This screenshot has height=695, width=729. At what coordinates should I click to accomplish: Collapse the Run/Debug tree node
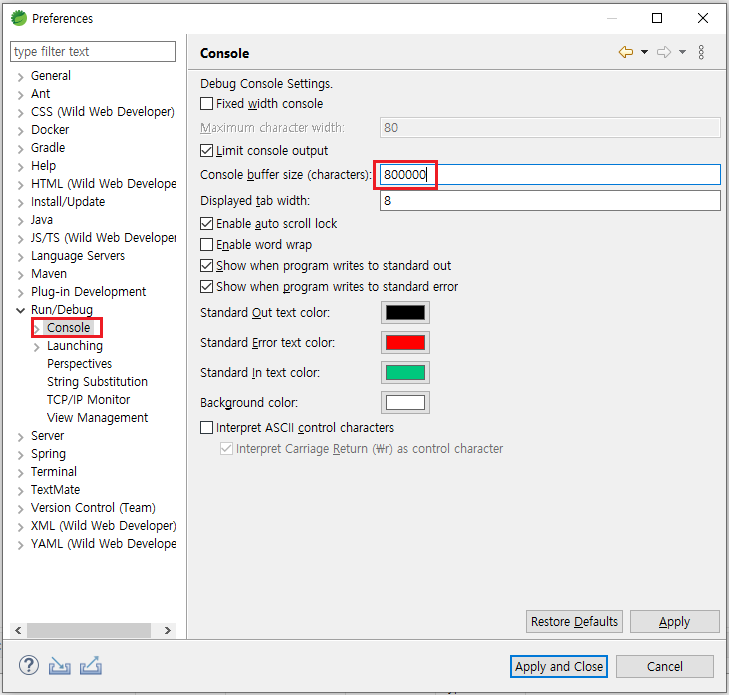(20, 310)
